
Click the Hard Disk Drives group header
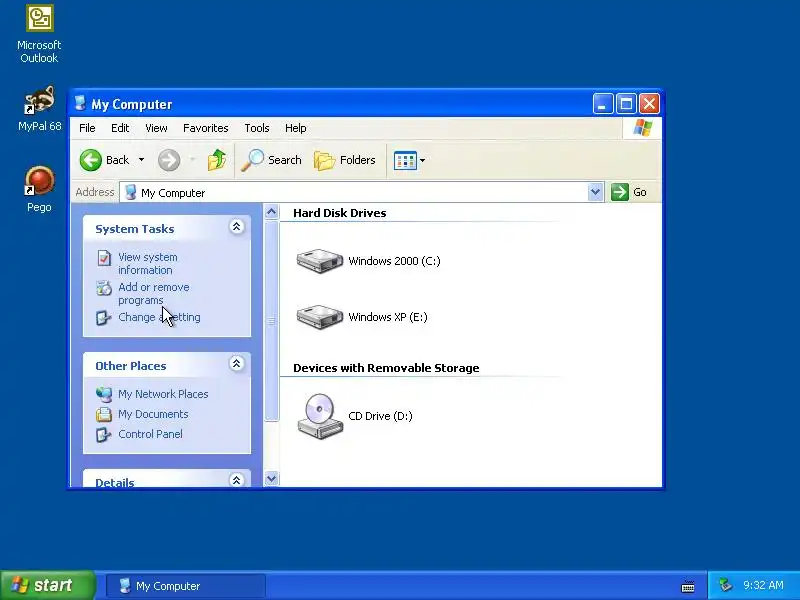(x=340, y=213)
